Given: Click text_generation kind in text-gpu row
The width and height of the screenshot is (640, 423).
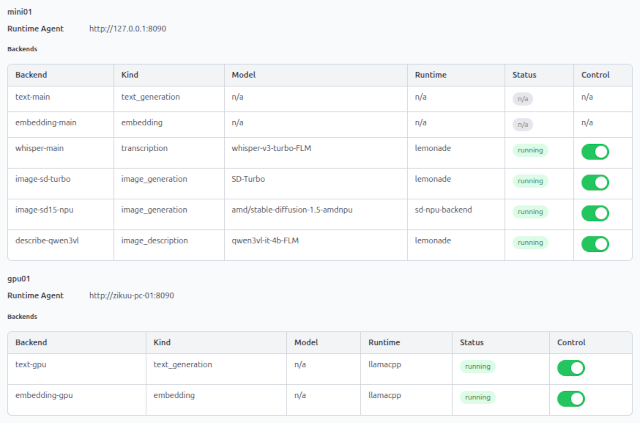Looking at the screenshot, I should [x=182, y=364].
